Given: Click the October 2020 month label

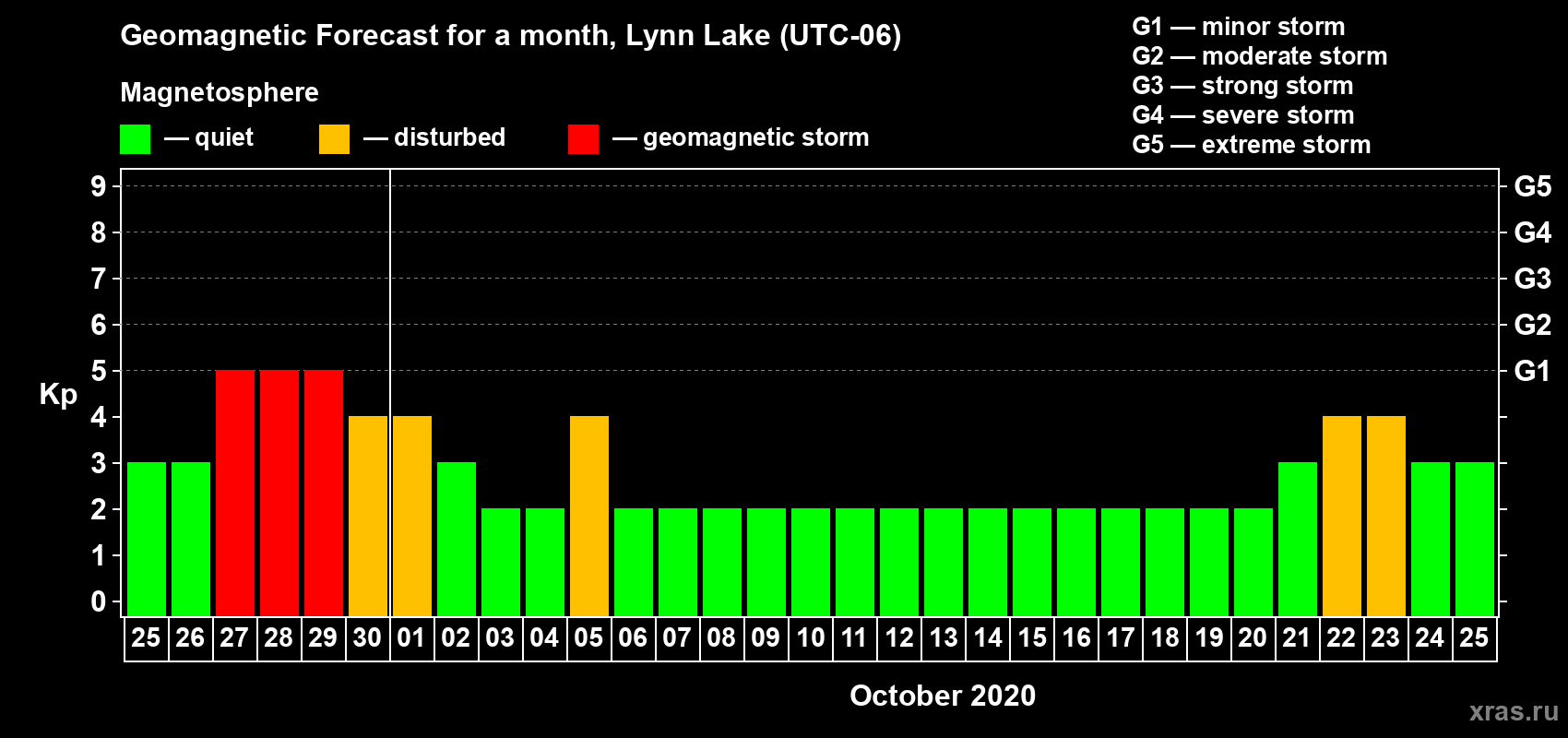Looking at the screenshot, I should pos(943,696).
